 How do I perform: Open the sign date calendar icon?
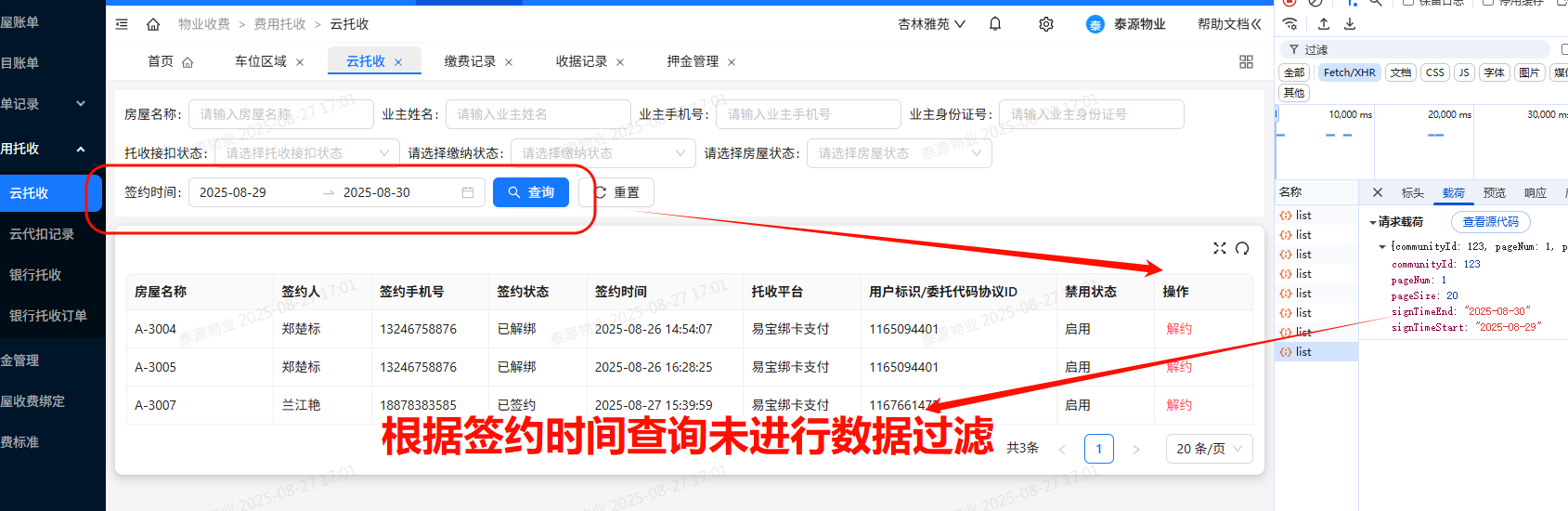[468, 192]
